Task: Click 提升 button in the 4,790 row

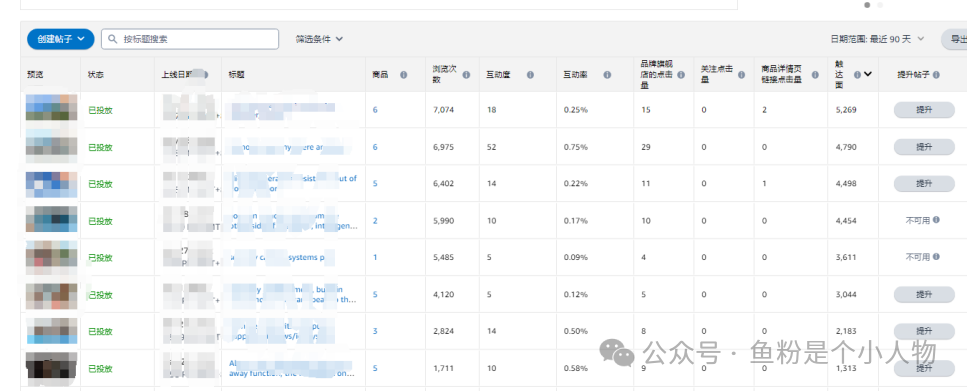Action: [x=924, y=147]
